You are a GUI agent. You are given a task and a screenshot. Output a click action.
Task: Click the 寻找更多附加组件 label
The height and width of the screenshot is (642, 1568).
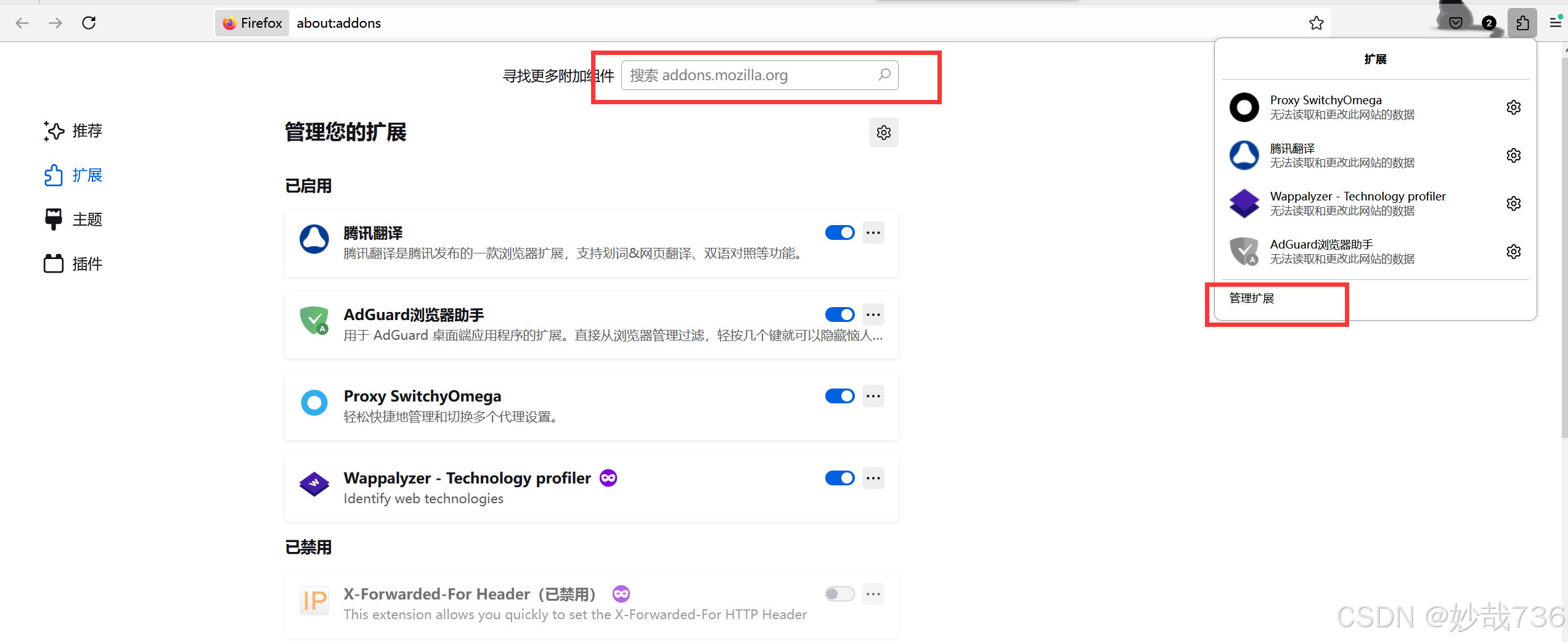point(558,76)
